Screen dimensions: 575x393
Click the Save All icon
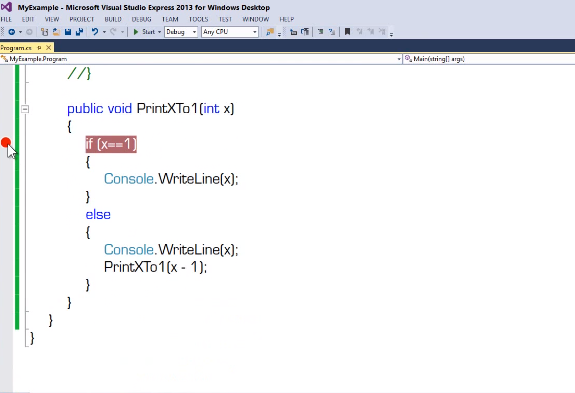[x=79, y=32]
